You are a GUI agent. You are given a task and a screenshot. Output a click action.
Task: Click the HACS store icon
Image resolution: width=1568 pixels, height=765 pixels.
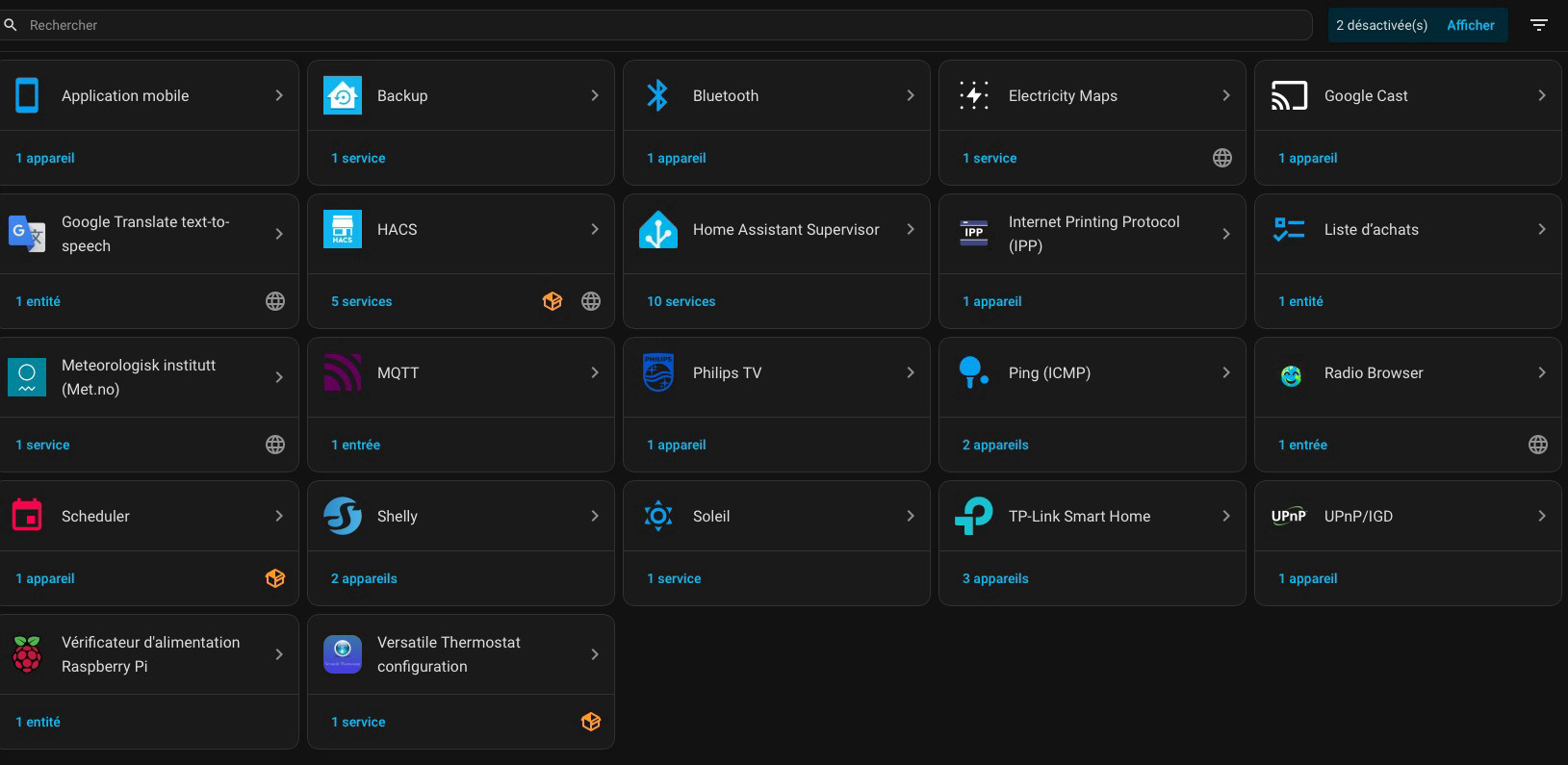tap(343, 229)
